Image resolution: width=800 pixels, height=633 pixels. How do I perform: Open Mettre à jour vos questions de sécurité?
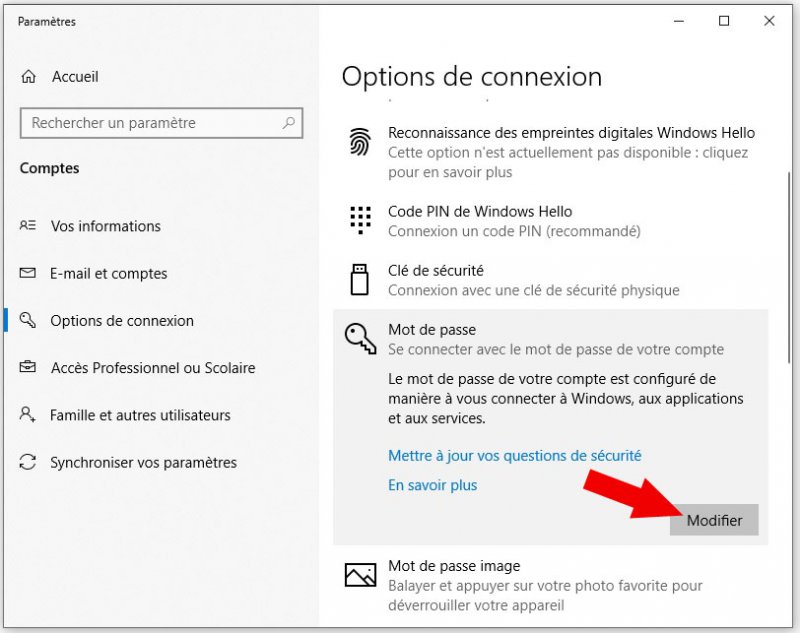coord(514,456)
